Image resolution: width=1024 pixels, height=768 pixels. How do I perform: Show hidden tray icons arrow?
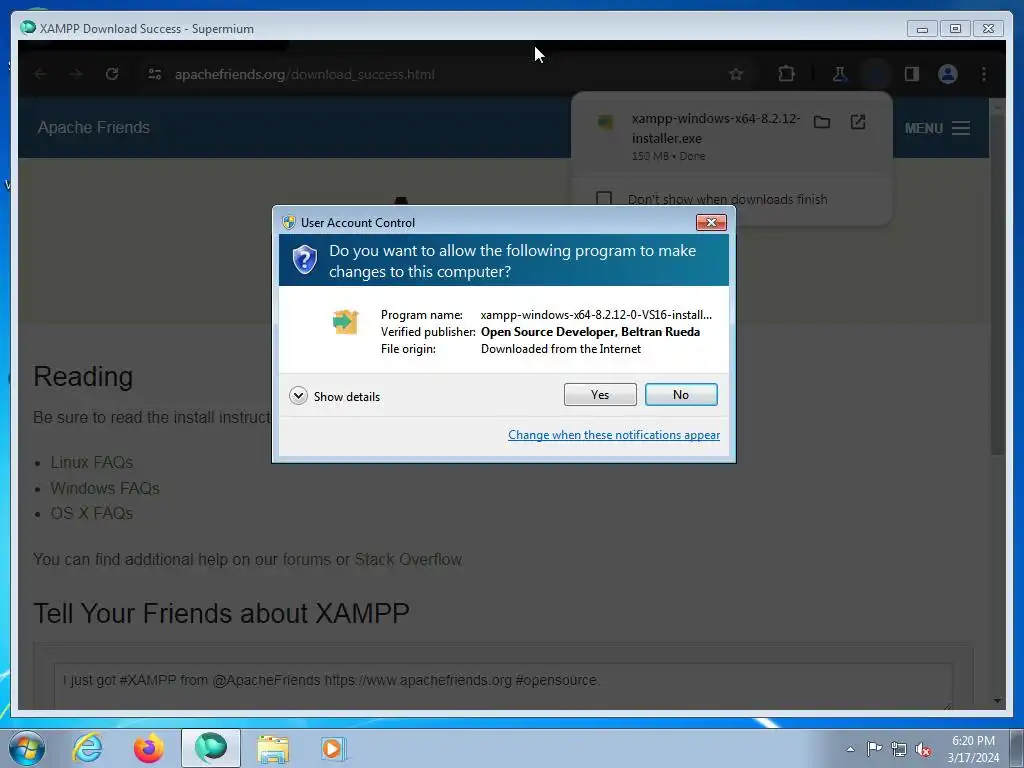coord(850,749)
